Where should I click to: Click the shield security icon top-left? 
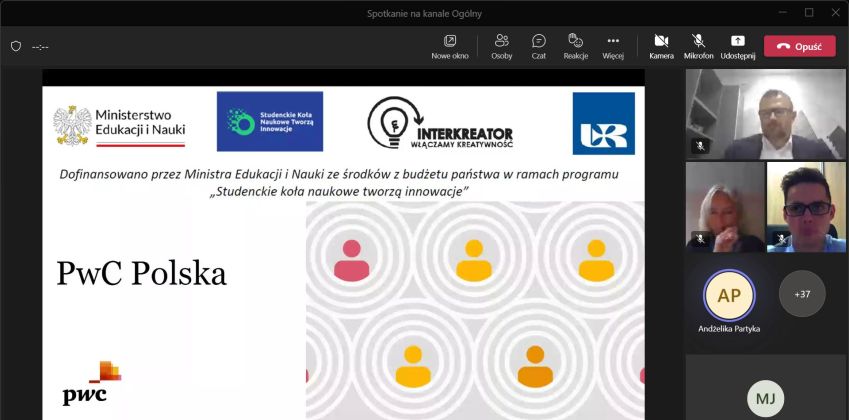(x=16, y=46)
